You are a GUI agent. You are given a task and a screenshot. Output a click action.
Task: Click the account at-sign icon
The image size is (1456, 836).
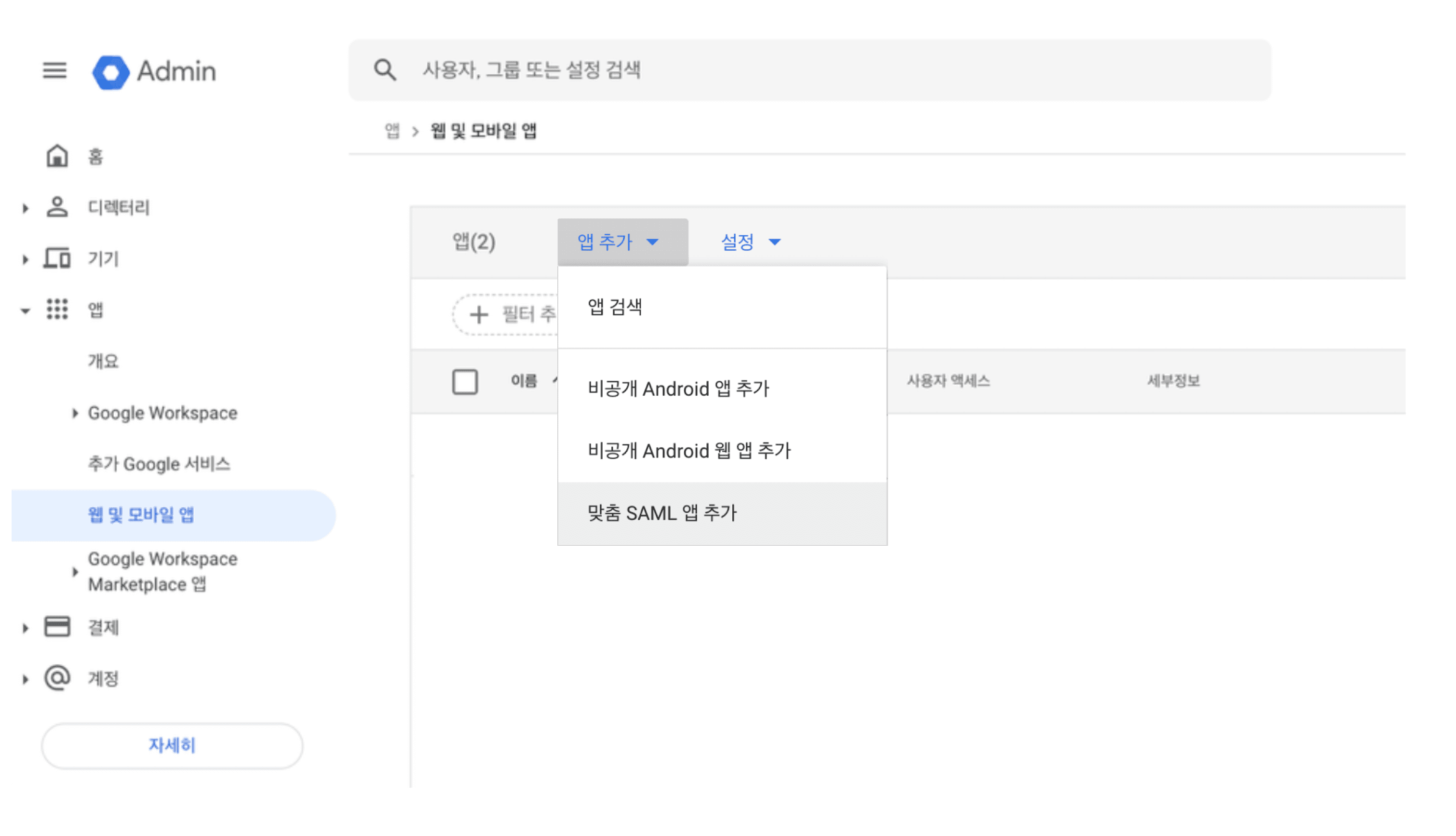point(57,678)
